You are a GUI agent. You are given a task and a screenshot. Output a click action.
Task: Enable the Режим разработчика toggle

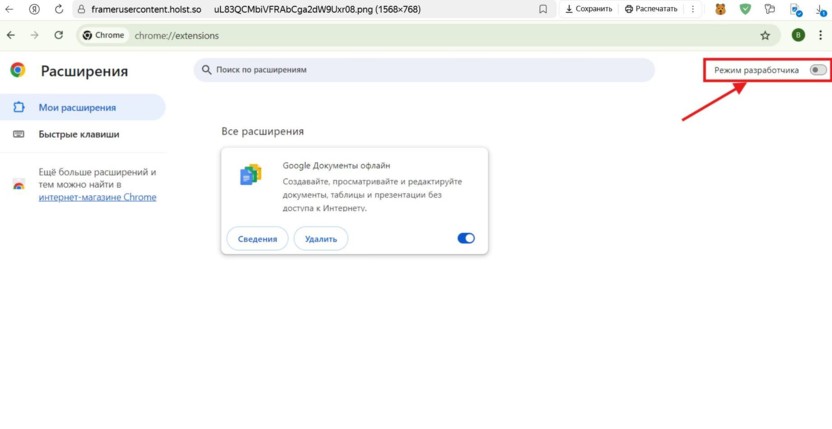[x=818, y=70]
